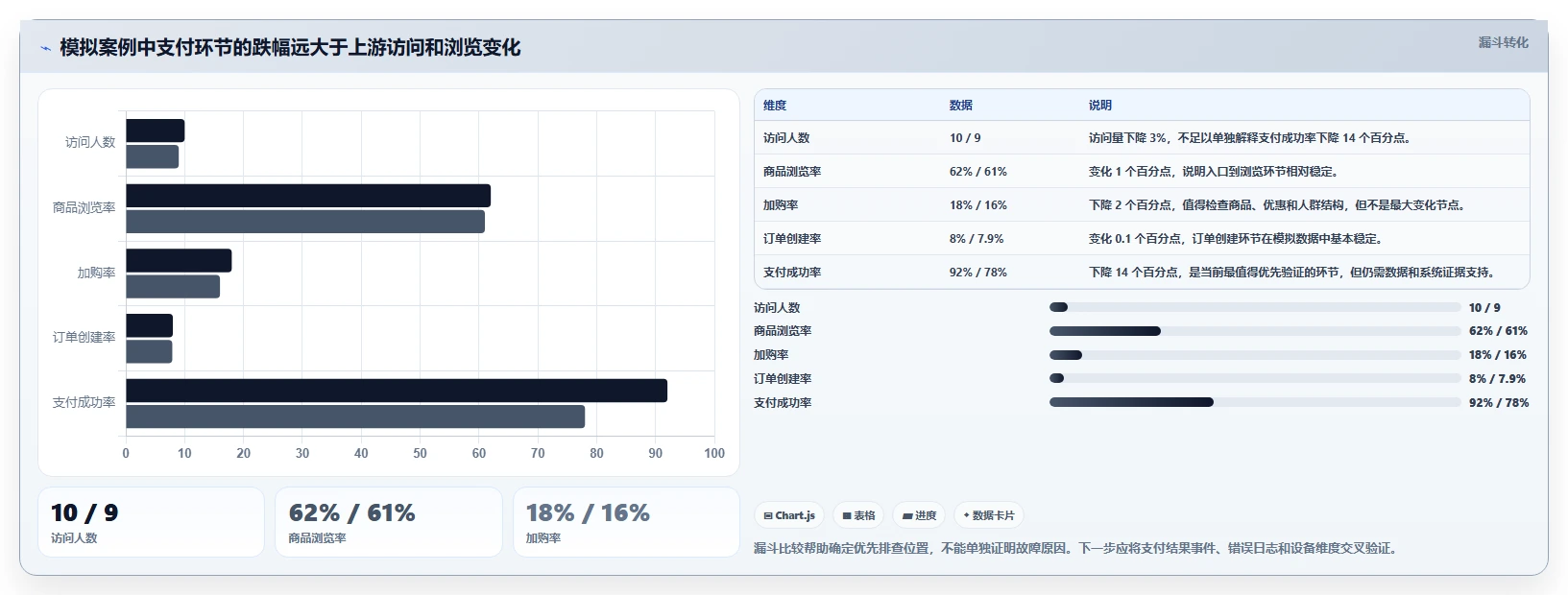The image size is (1568, 595).
Task: Click the 支付成功率 label in the progress list
Action: [x=783, y=403]
